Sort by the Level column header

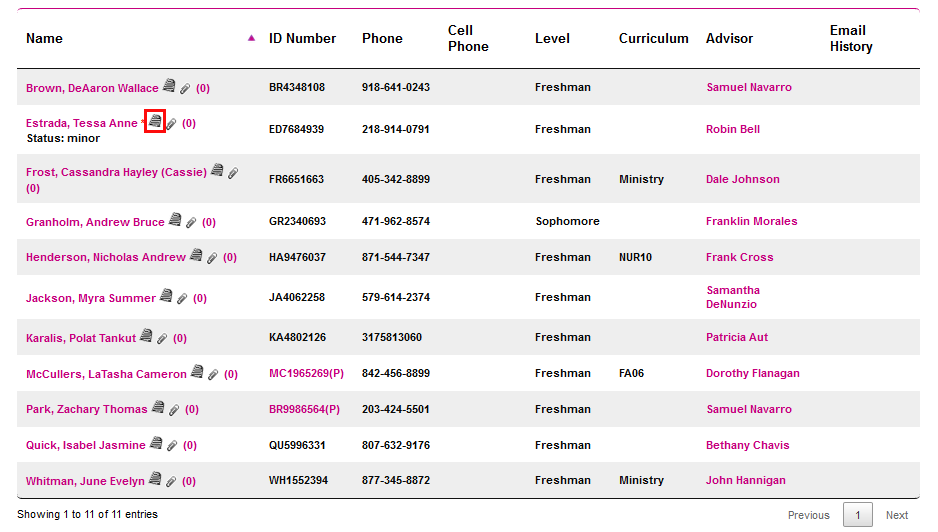tap(552, 38)
